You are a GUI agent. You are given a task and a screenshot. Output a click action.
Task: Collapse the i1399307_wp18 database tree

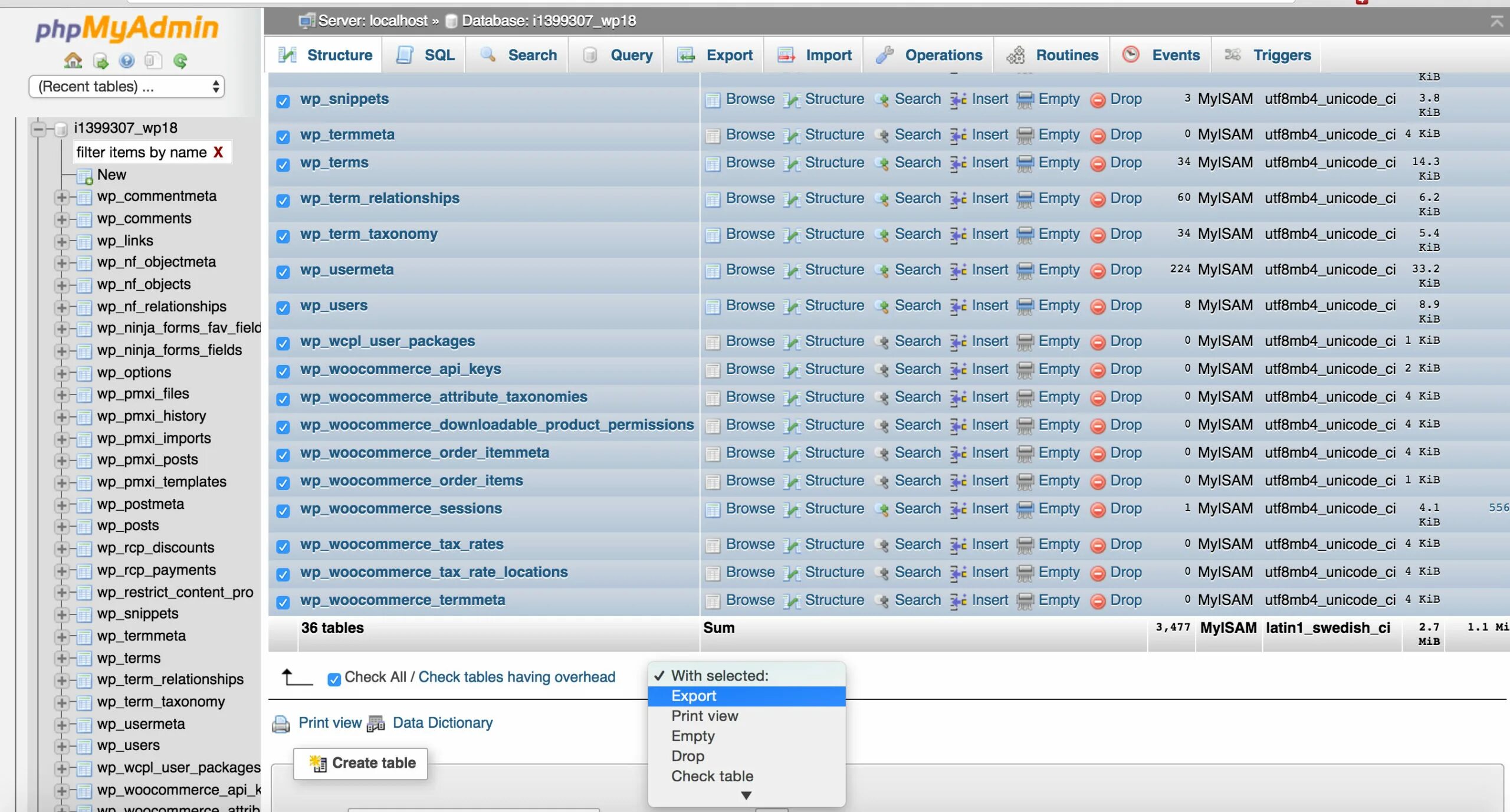pos(39,129)
